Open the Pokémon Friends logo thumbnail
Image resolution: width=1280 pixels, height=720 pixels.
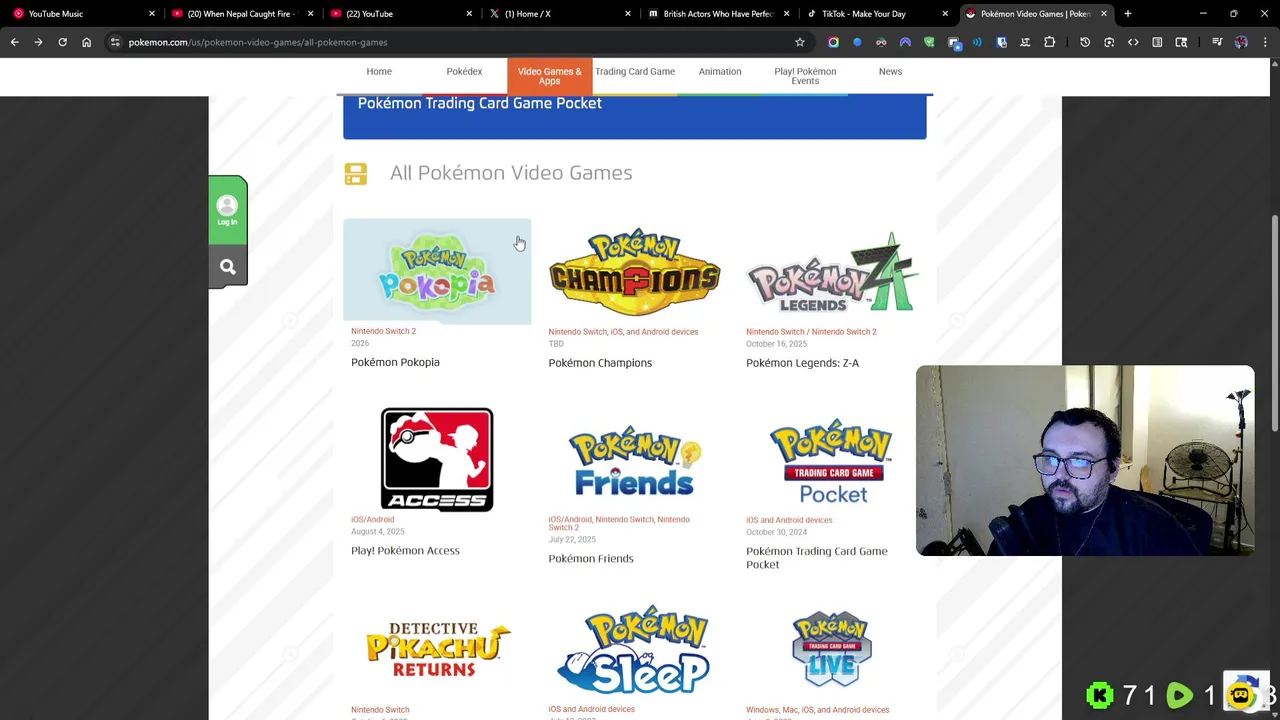tap(634, 460)
